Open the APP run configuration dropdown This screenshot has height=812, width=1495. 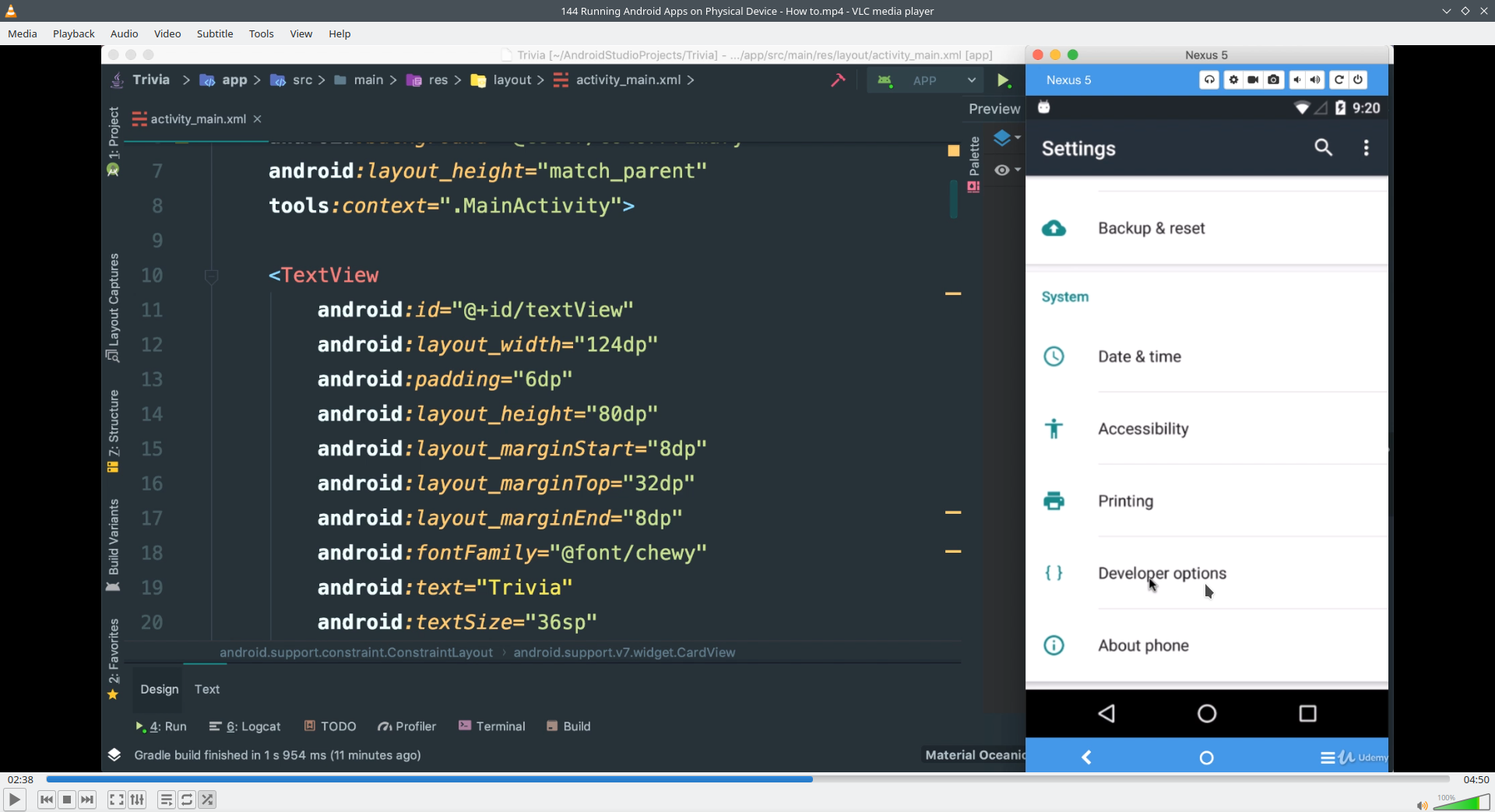tap(926, 80)
